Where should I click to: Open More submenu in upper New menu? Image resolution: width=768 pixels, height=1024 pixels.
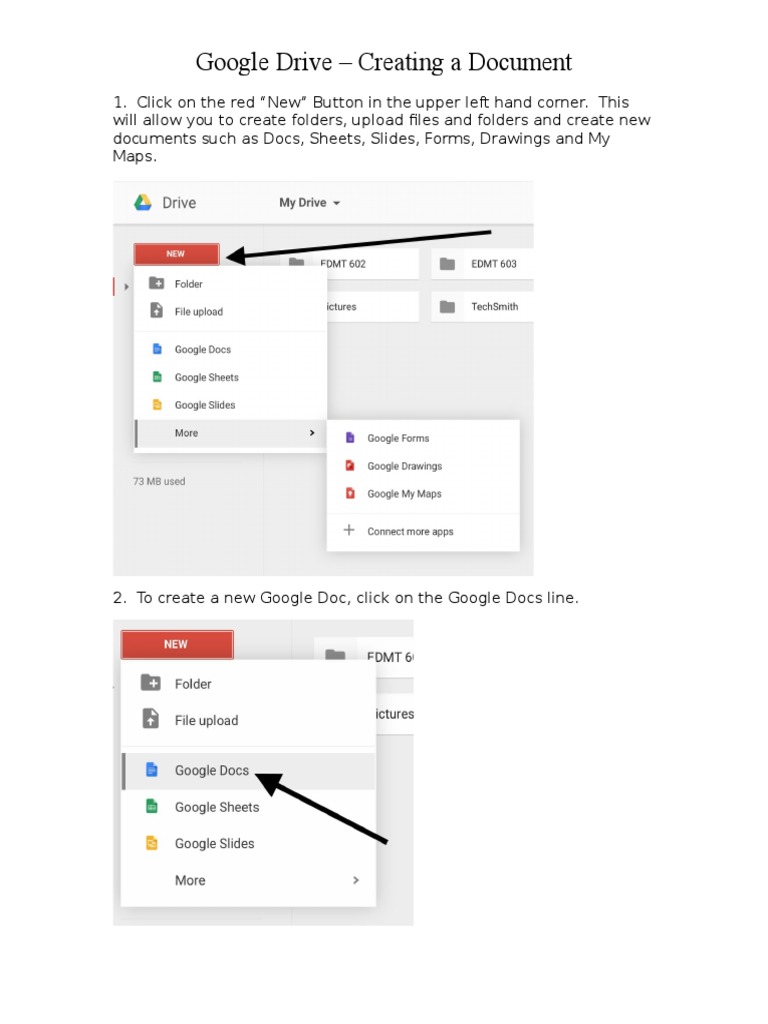(x=230, y=433)
